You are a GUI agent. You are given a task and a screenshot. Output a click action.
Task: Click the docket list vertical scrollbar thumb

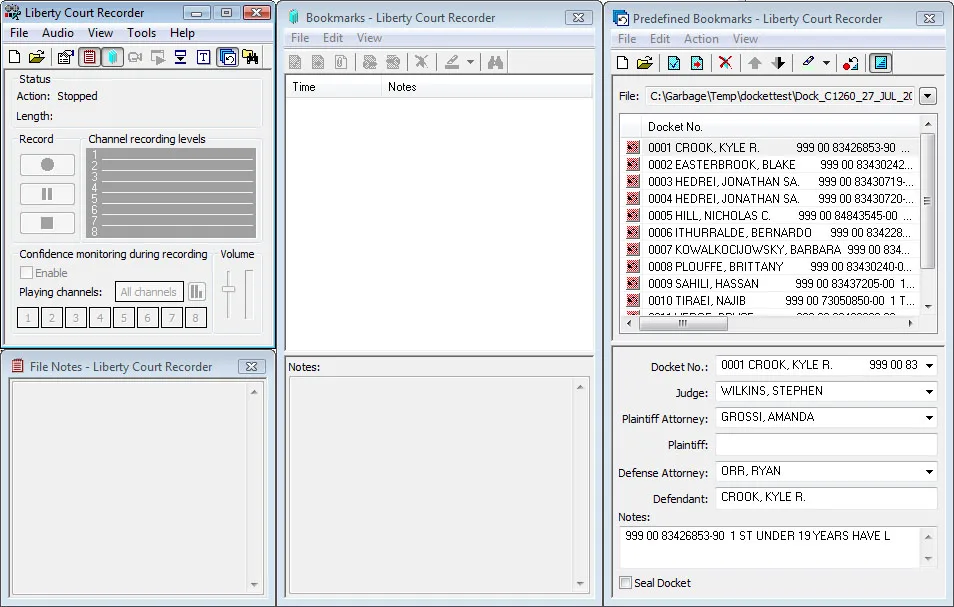pyautogui.click(x=927, y=200)
